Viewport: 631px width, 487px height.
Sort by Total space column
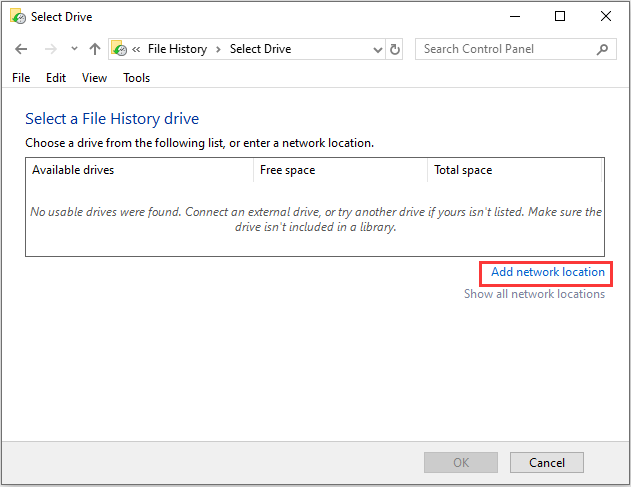click(515, 170)
